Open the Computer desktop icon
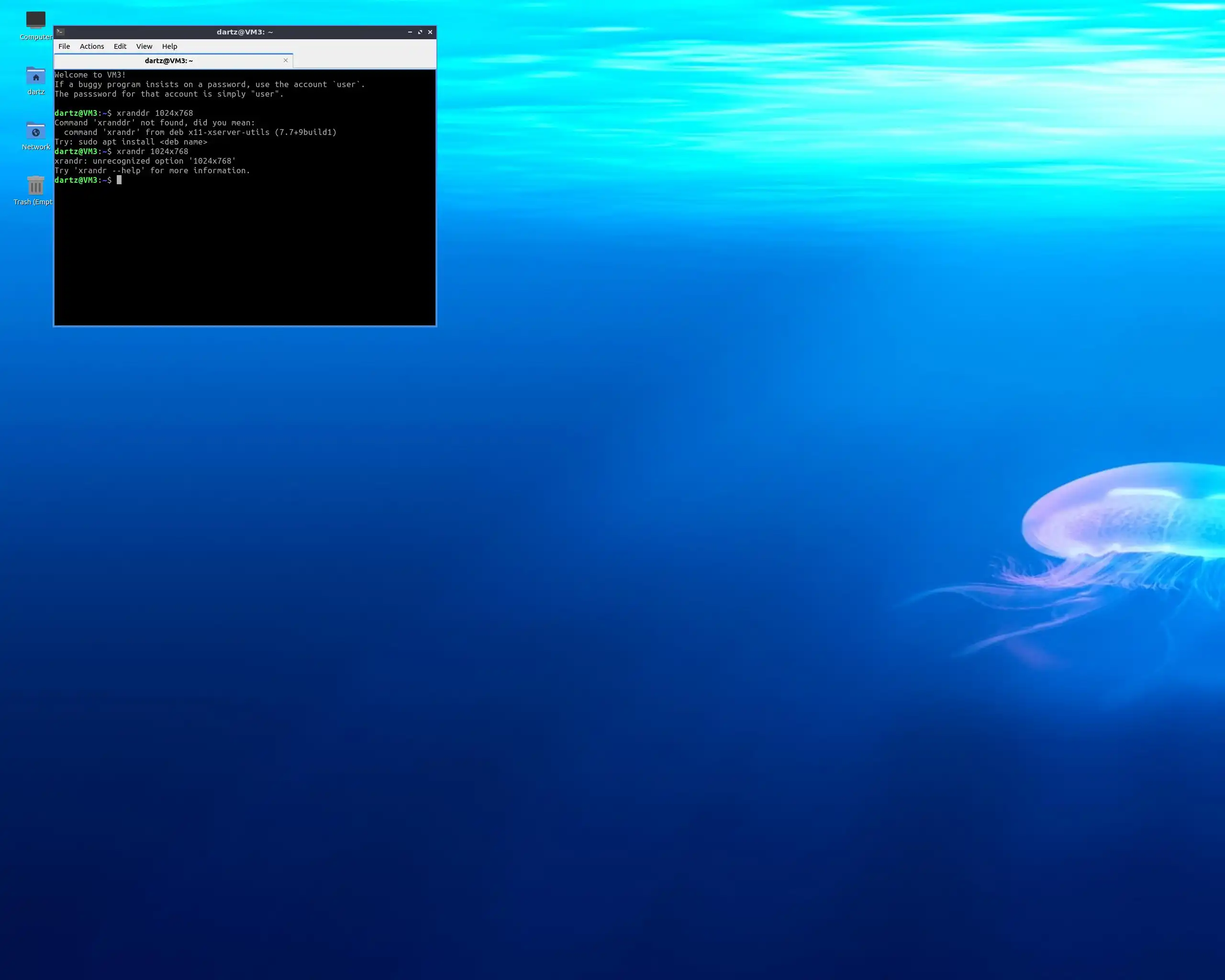The width and height of the screenshot is (1225, 980). (35, 21)
